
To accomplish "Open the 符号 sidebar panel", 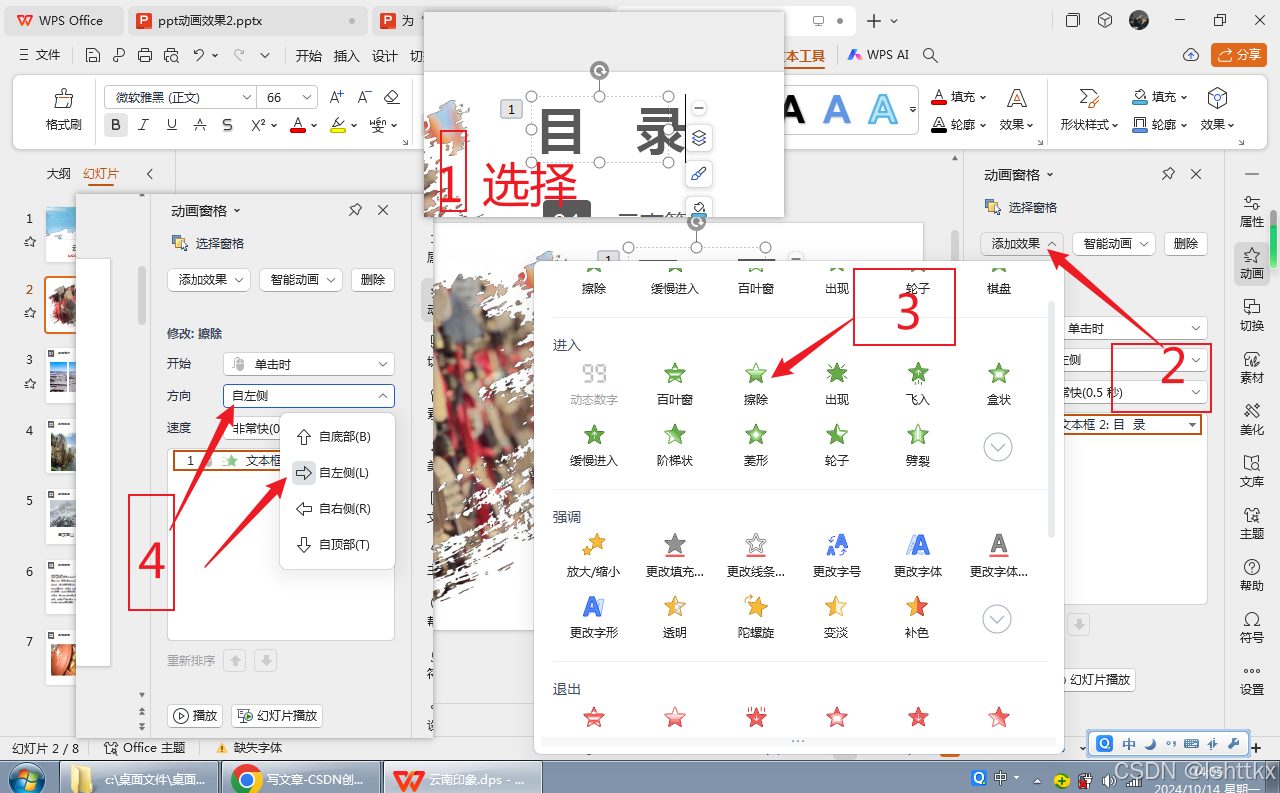I will [1252, 627].
